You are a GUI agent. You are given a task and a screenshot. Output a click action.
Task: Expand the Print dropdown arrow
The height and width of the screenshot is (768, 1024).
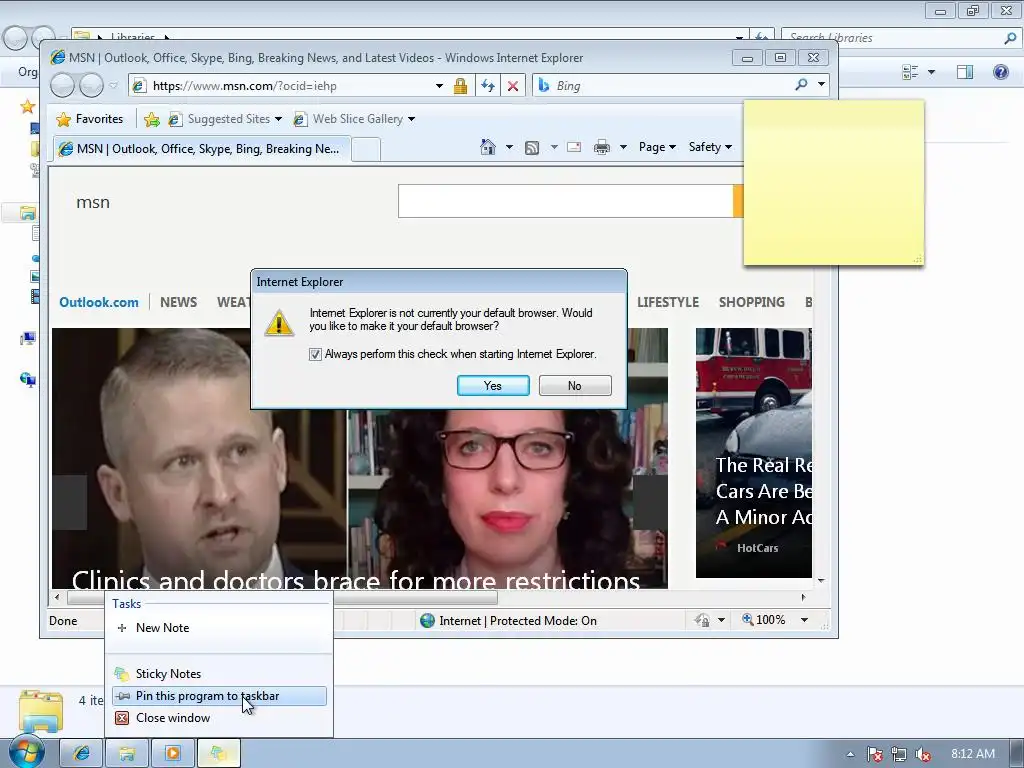(x=623, y=147)
